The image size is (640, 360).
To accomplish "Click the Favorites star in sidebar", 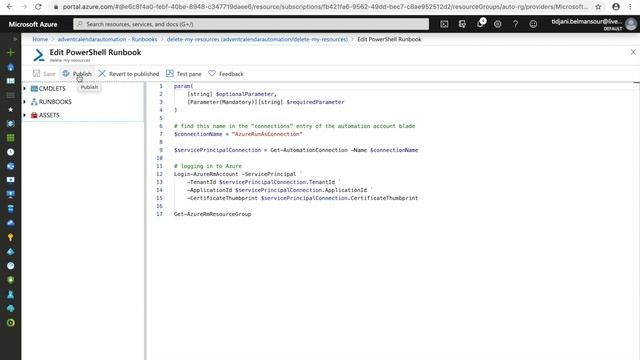I will [11, 109].
